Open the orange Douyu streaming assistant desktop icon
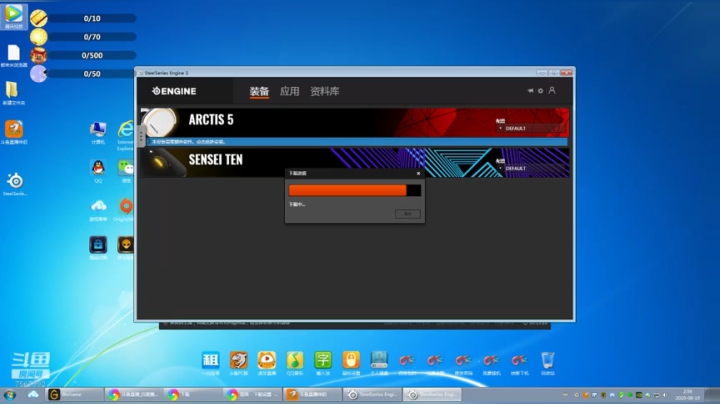Image resolution: width=720 pixels, height=404 pixels. (x=14, y=132)
